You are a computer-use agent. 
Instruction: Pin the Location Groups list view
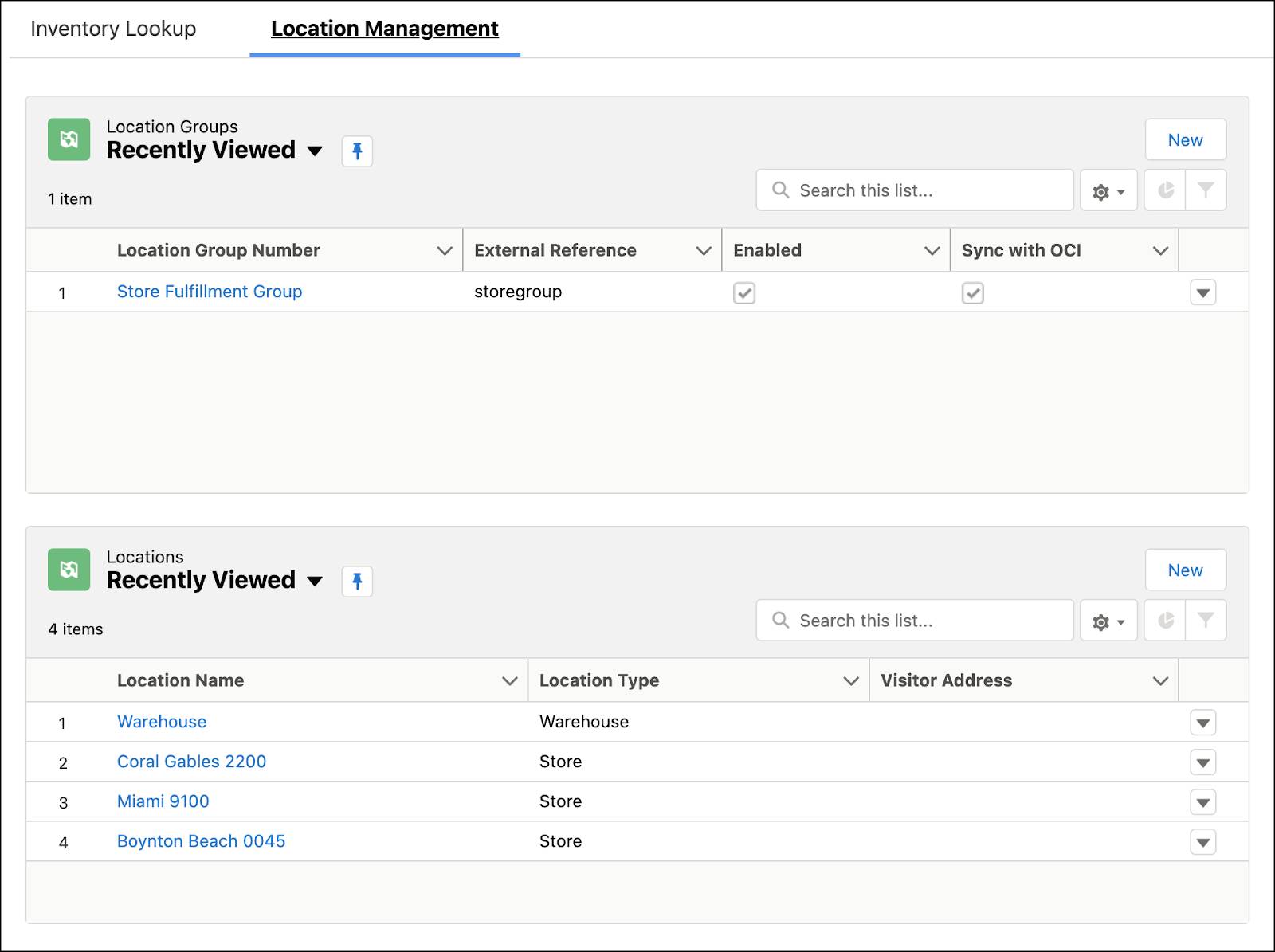tap(357, 151)
